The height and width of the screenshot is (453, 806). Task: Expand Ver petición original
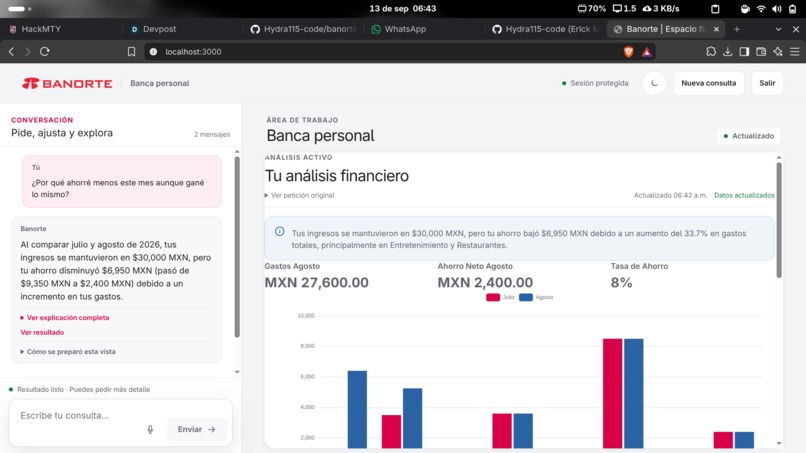300,195
